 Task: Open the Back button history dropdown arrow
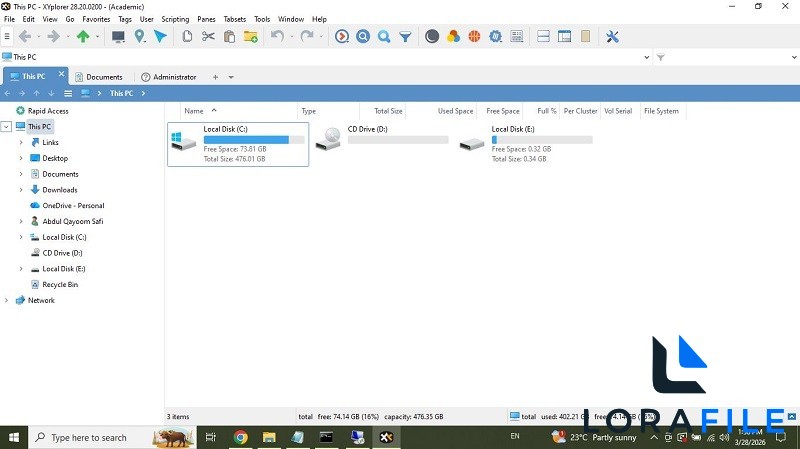tap(38, 36)
